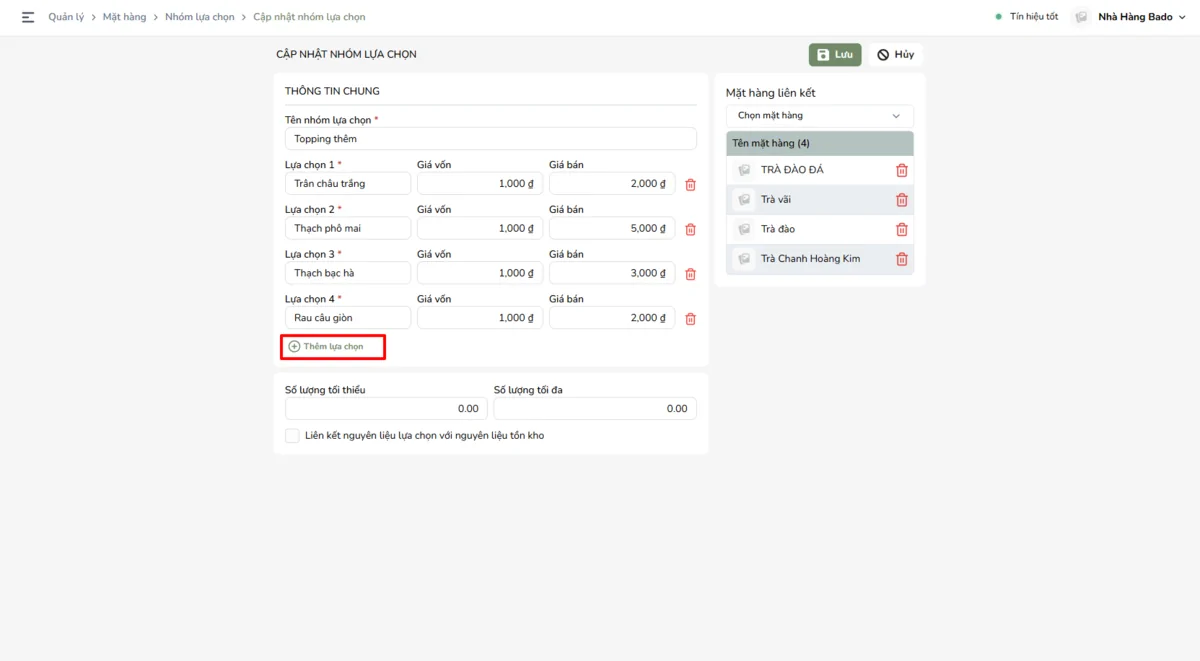Click the 3,000 ₫ Giá bán field
1200x661 pixels.
[x=612, y=274]
